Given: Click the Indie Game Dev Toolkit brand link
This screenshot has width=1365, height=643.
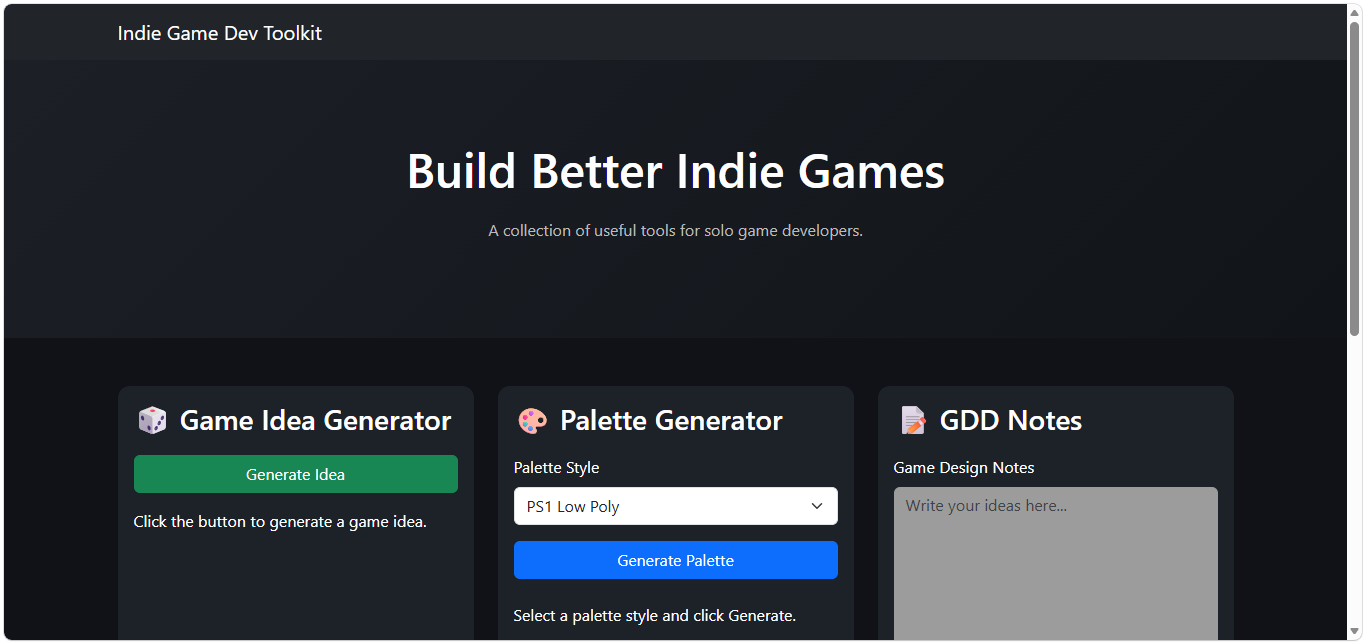Looking at the screenshot, I should 219,33.
